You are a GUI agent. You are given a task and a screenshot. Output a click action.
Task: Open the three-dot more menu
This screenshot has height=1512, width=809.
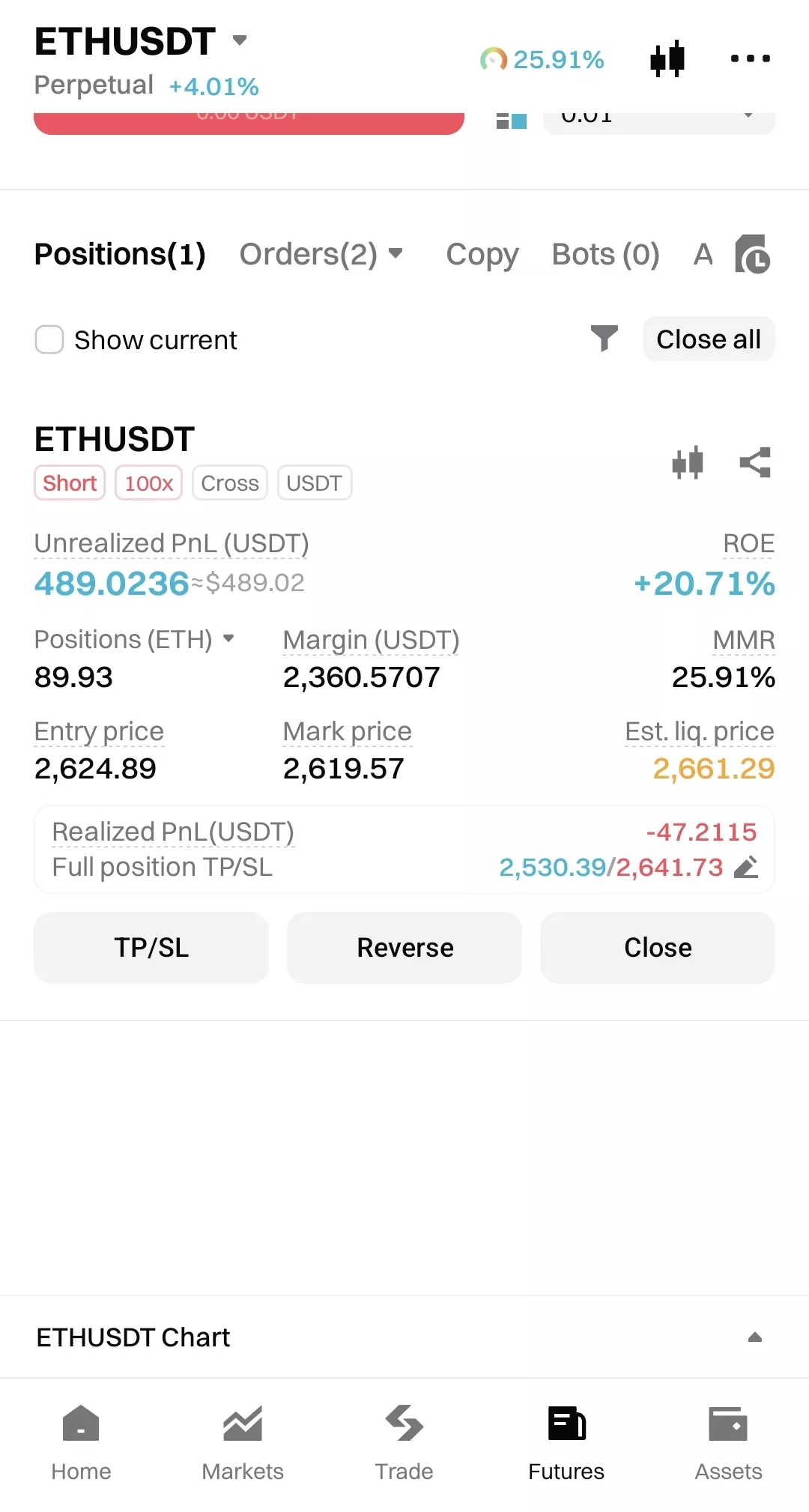click(x=750, y=58)
